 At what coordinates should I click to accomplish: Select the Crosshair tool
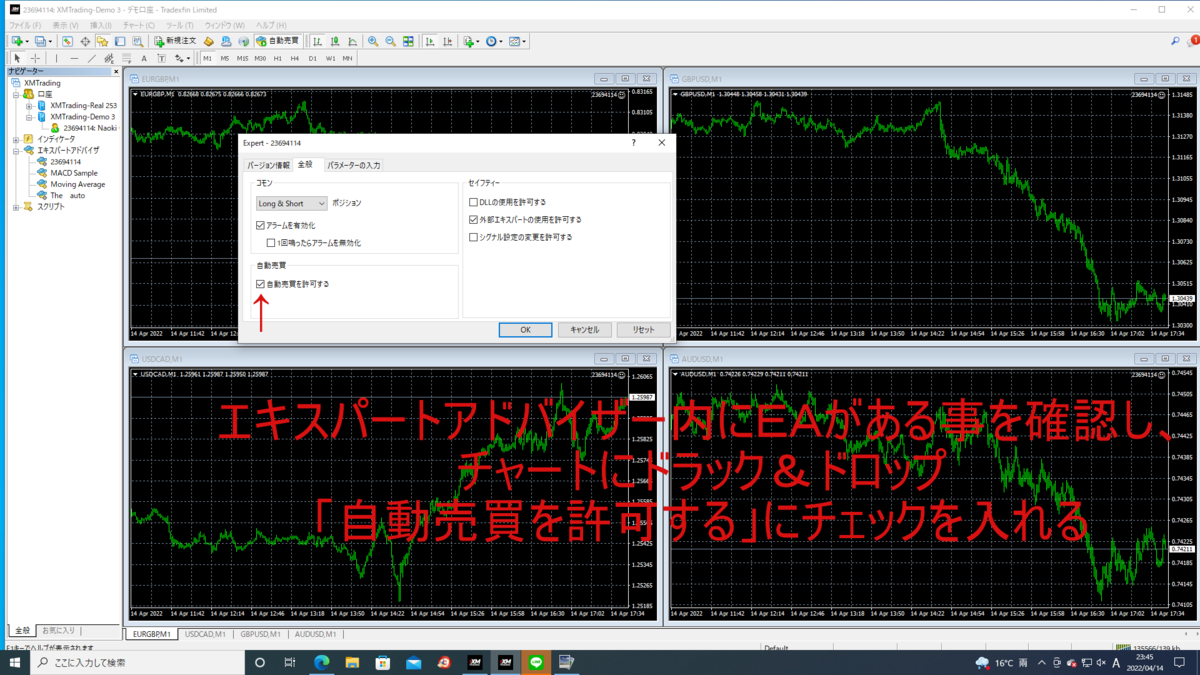36,58
